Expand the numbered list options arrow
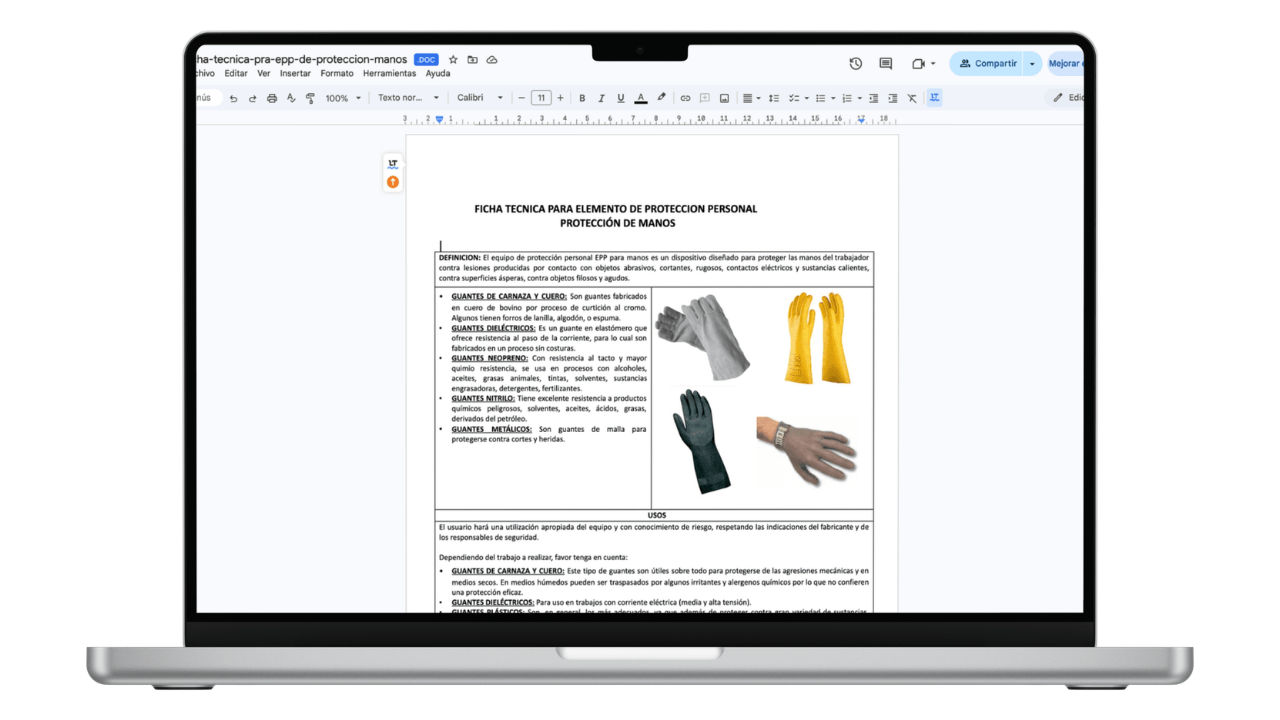 coord(860,97)
